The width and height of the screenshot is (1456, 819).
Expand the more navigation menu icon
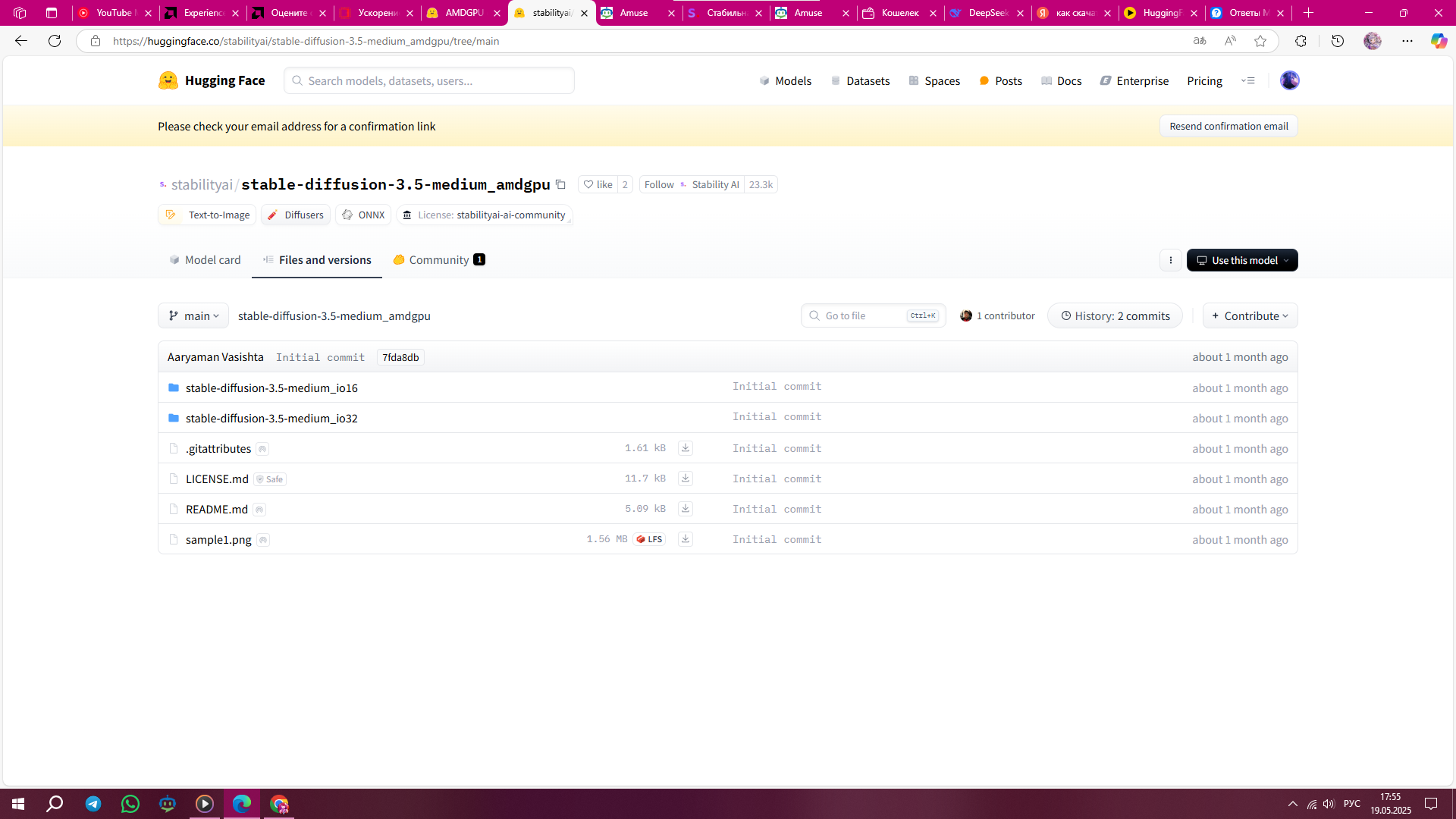[x=1248, y=80]
